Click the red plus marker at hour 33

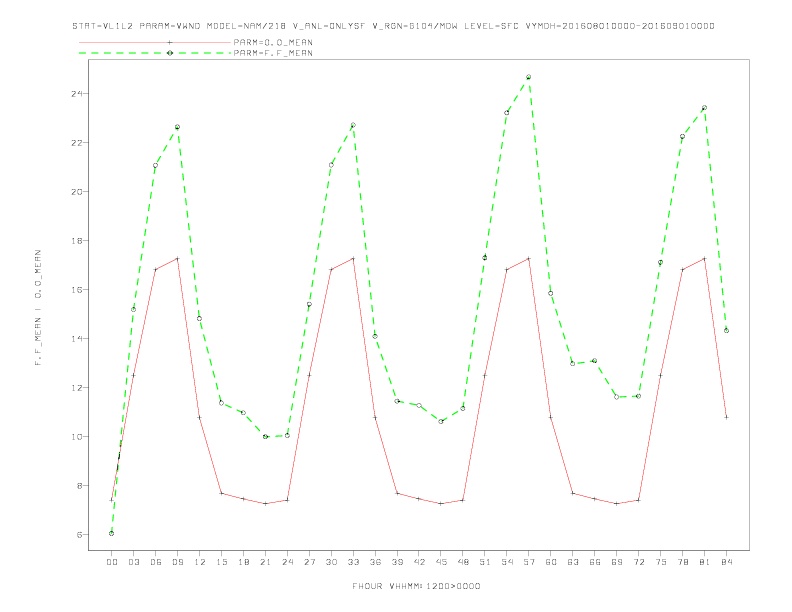click(x=353, y=259)
